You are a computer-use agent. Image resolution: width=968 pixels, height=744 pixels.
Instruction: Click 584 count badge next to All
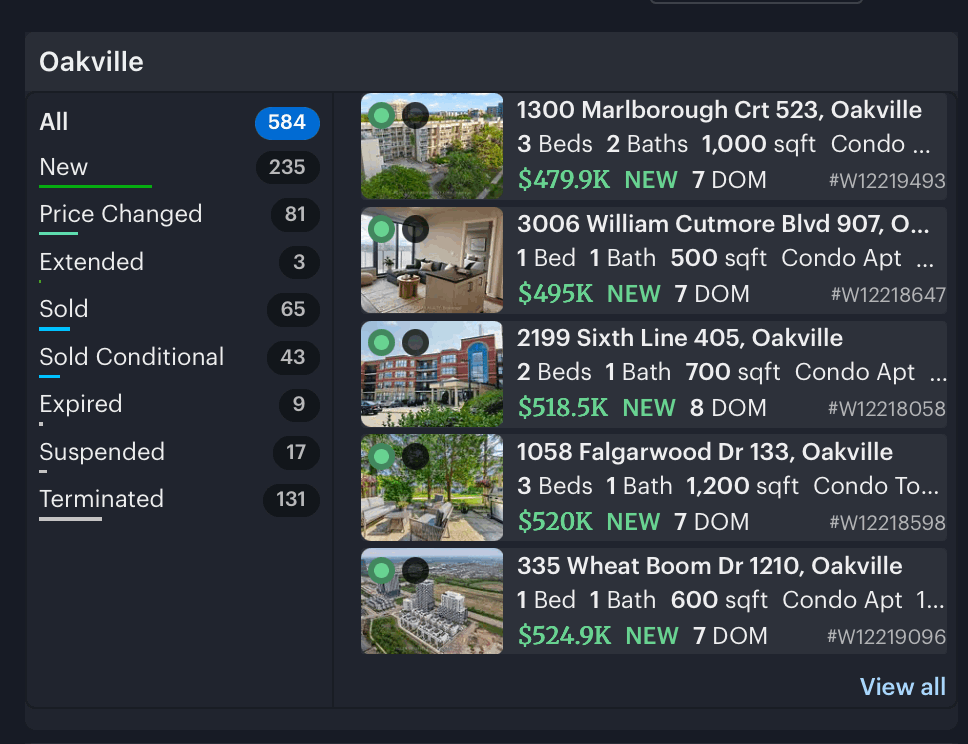pos(287,122)
